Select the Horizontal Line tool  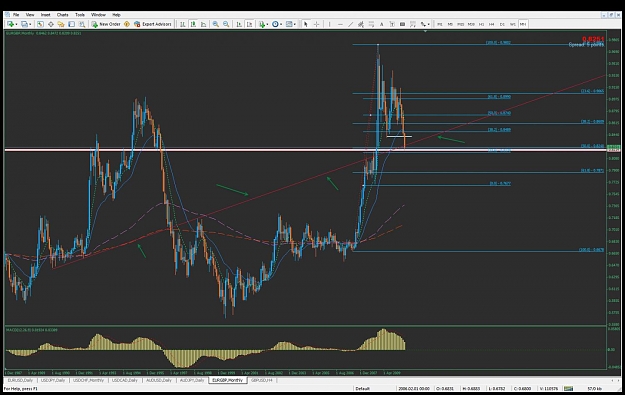coord(340,24)
